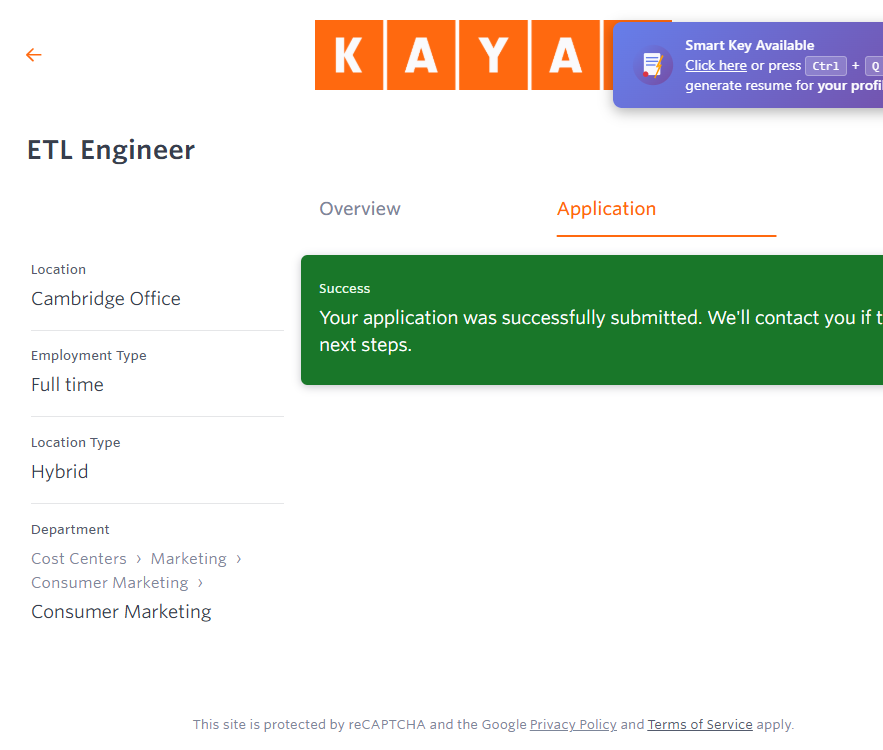The width and height of the screenshot is (883, 750).
Task: Click the green Success notification banner
Action: (592, 320)
